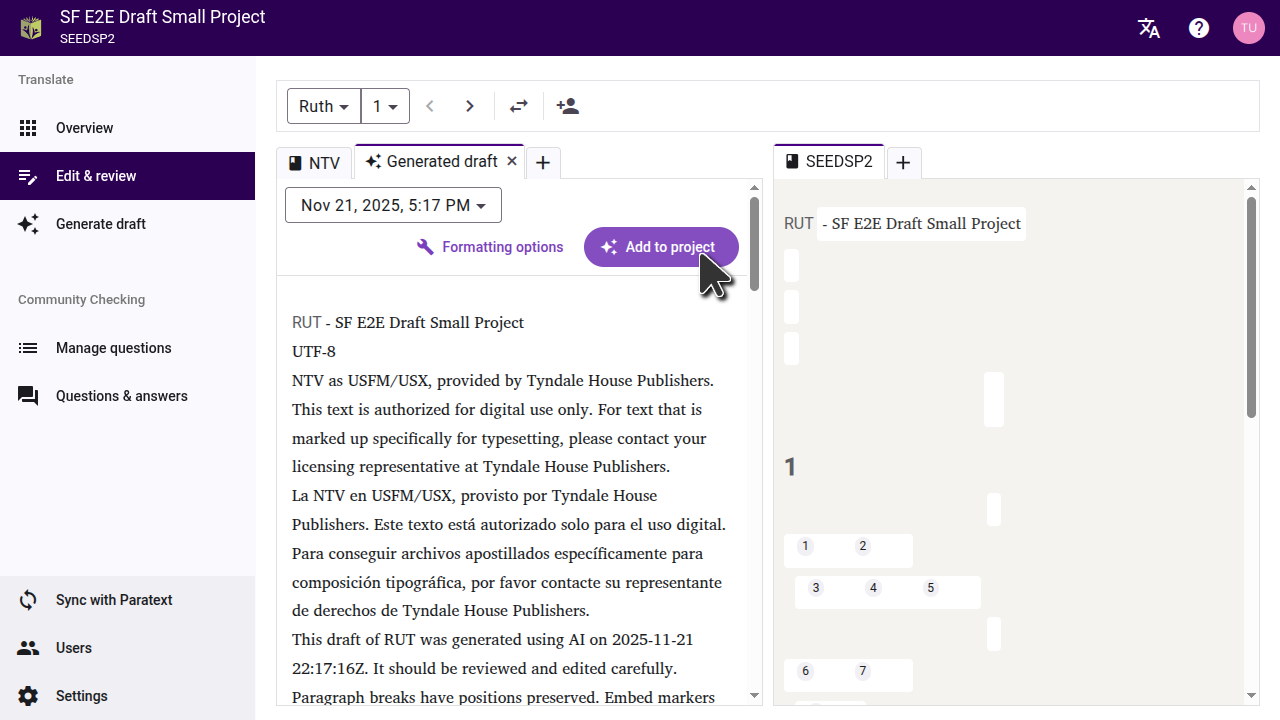Add a new tab beside Generated draft
The image size is (1280, 720).
pyautogui.click(x=543, y=163)
